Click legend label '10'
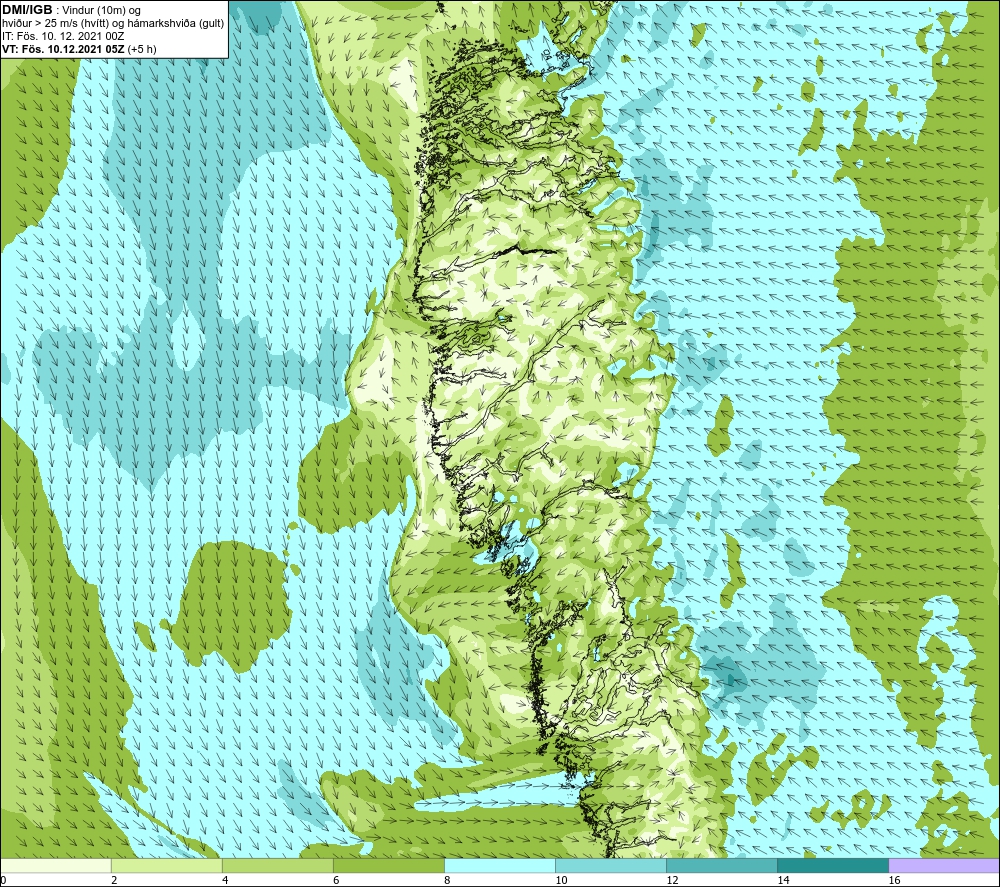1000x887 pixels. (561, 880)
